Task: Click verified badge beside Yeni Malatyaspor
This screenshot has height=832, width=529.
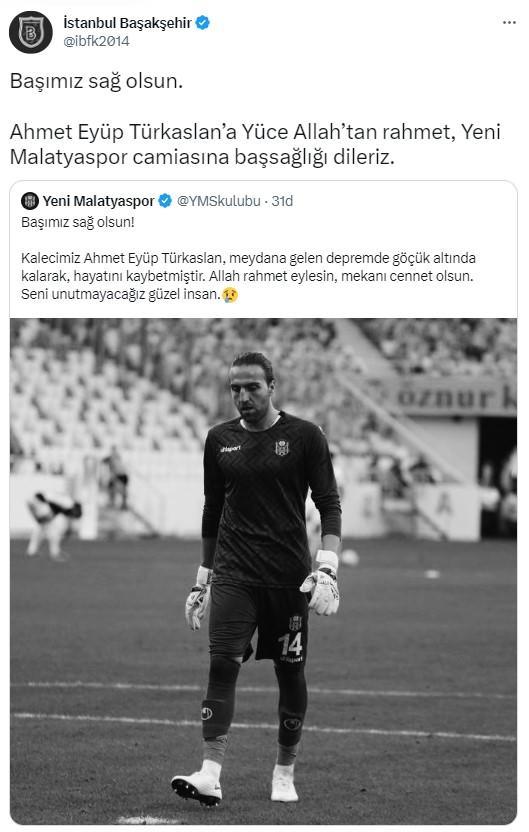Action: (166, 201)
